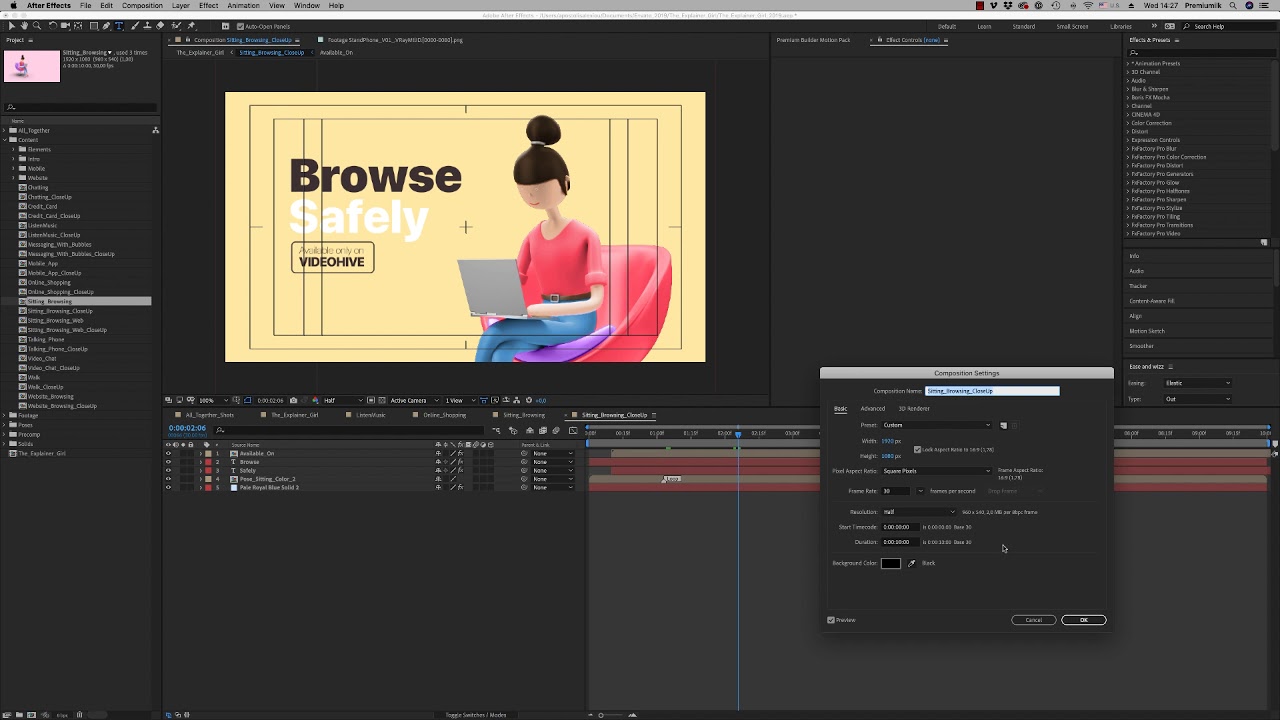The height and width of the screenshot is (720, 1280).
Task: Open the Resolution dropdown in dialog
Action: coord(918,512)
